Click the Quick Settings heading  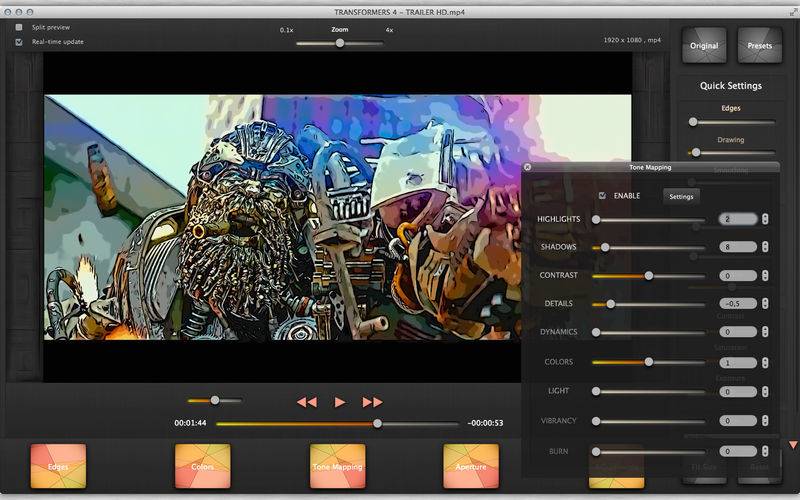[731, 86]
